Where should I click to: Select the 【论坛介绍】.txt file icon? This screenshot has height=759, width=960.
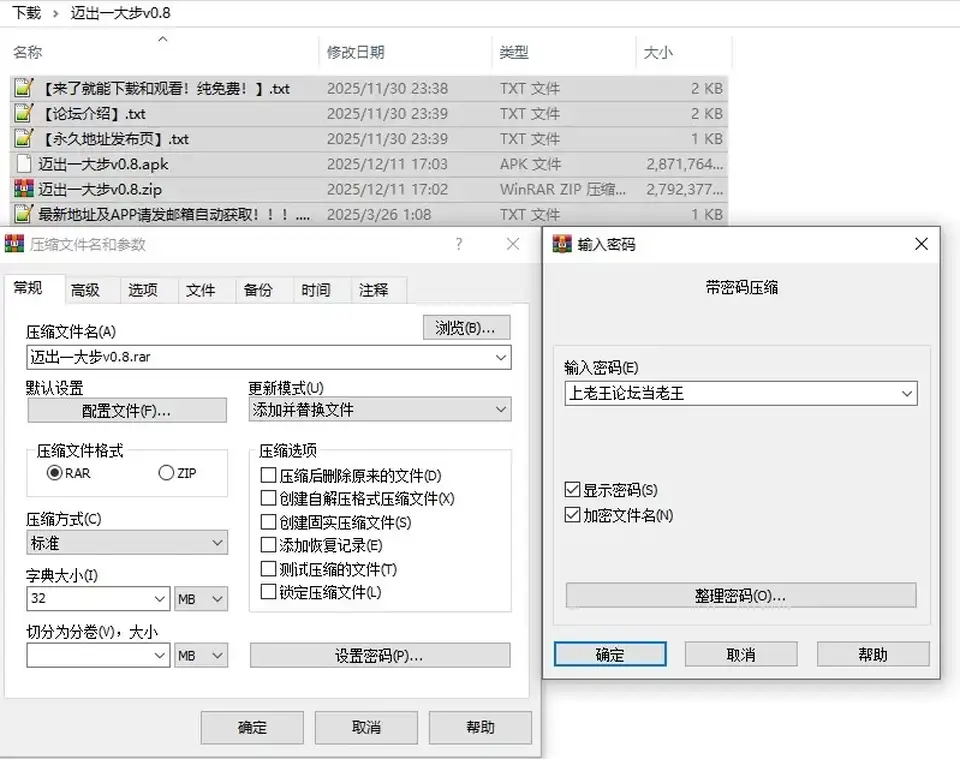pos(24,113)
